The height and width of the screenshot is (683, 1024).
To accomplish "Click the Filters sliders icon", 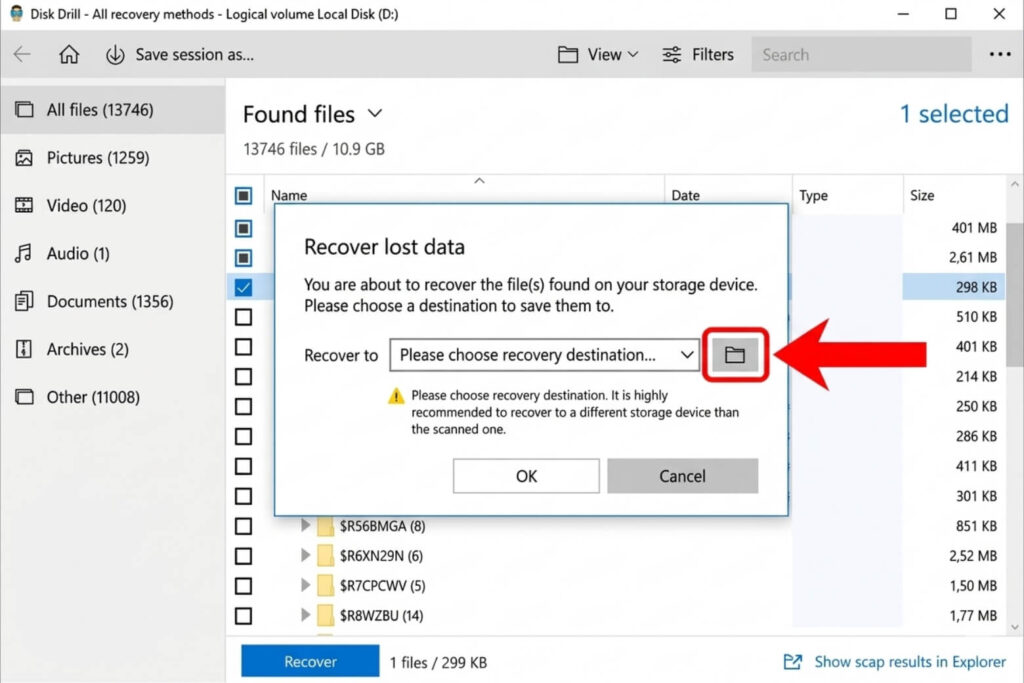I will point(674,55).
